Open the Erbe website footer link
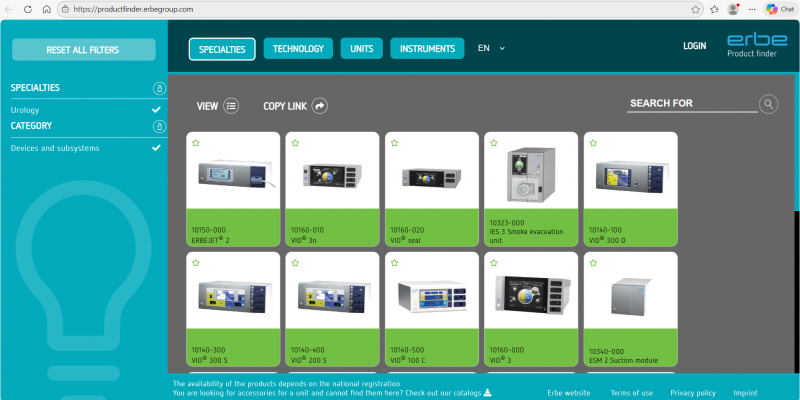800x400 pixels. [x=568, y=393]
